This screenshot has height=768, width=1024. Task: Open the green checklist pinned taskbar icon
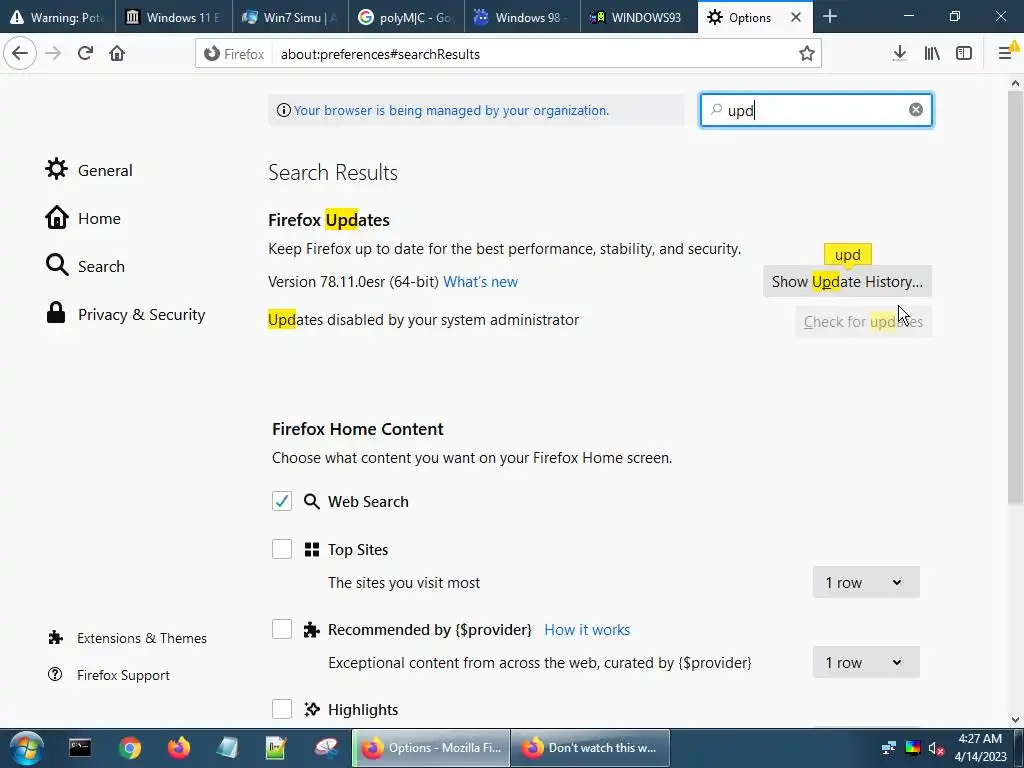tap(276, 748)
